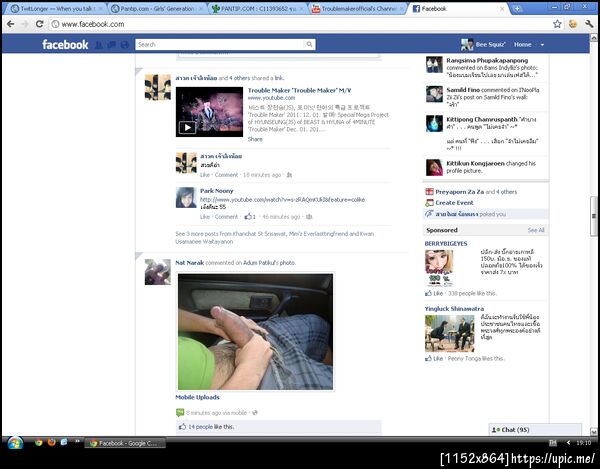Click the Create Event link

(x=454, y=203)
